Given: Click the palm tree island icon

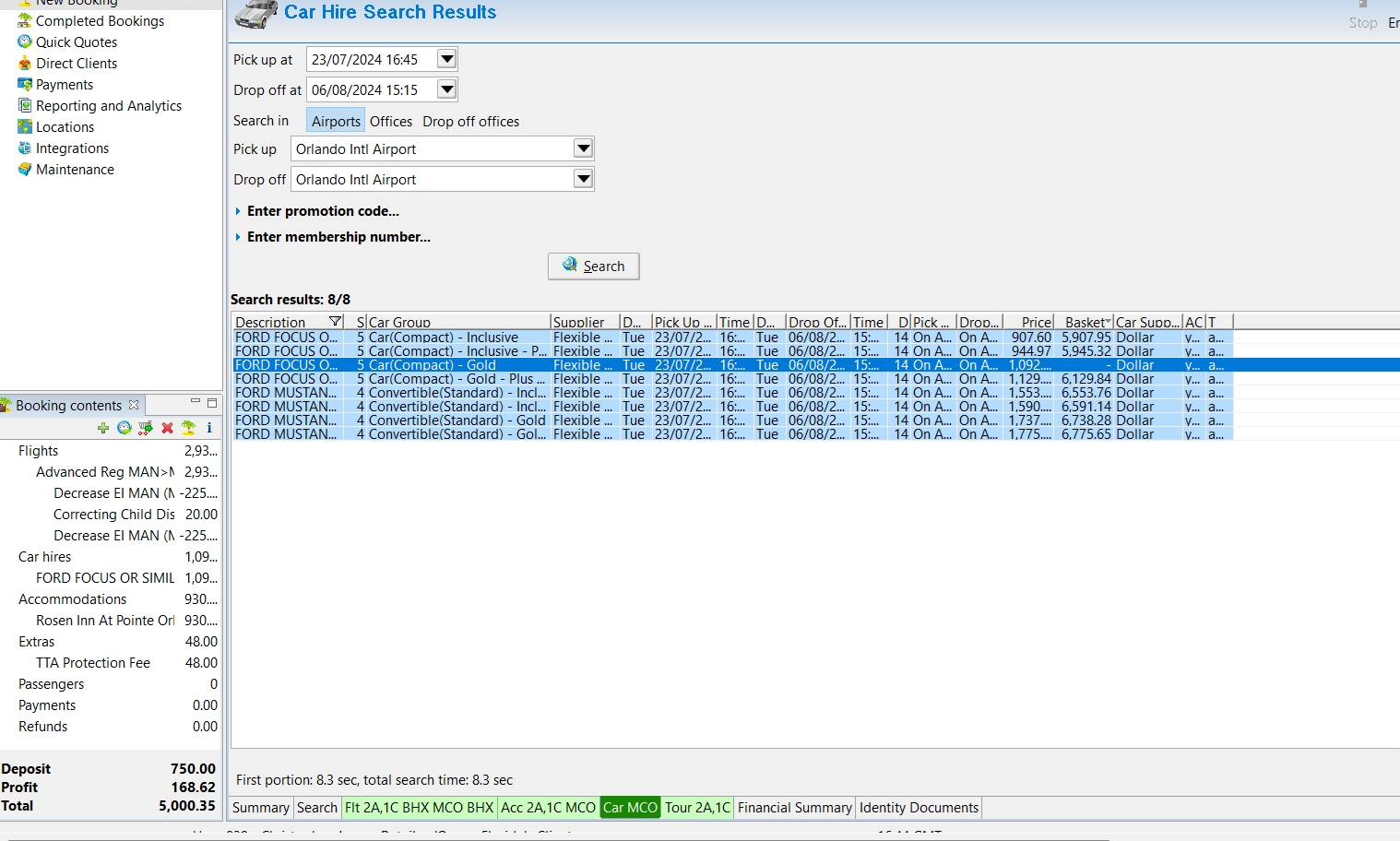Looking at the screenshot, I should pyautogui.click(x=188, y=428).
